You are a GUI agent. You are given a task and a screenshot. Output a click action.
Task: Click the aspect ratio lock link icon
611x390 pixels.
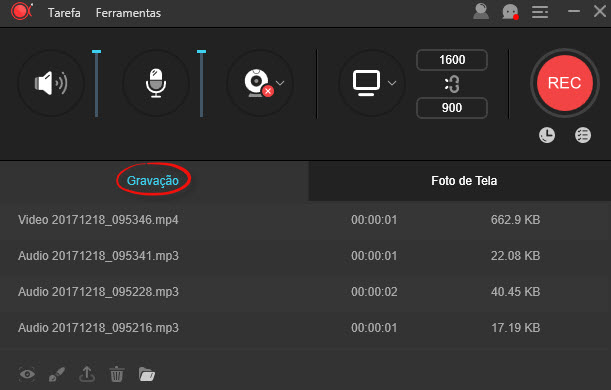pos(452,84)
